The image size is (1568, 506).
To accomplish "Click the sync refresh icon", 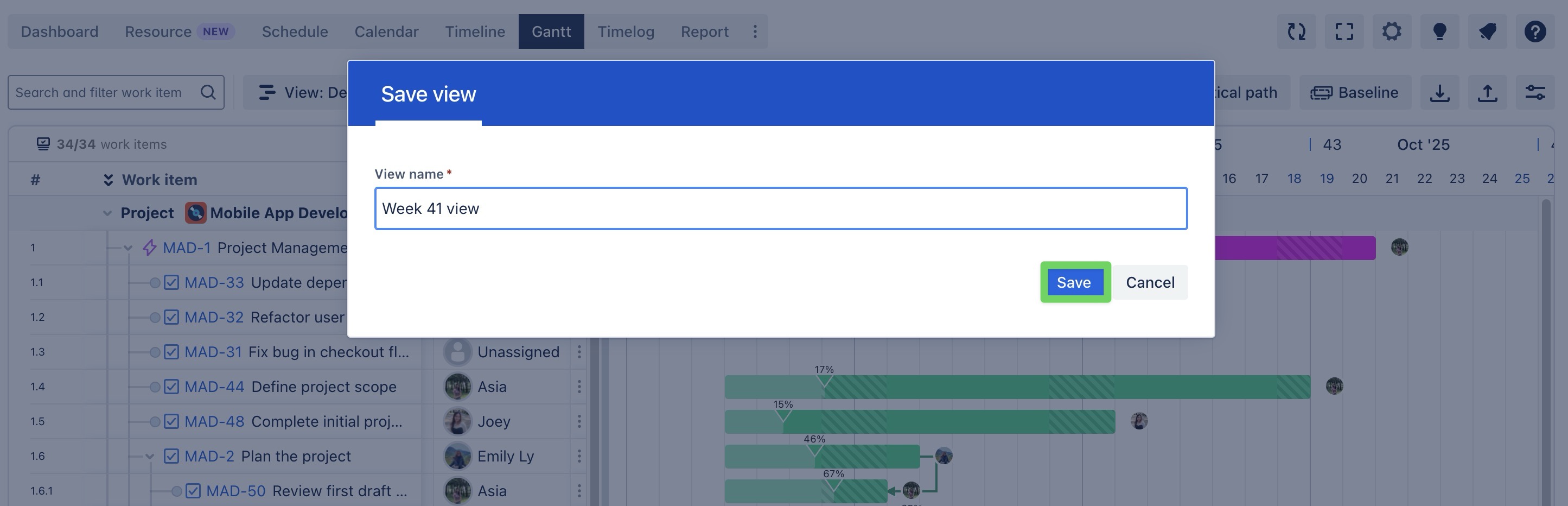I will (1297, 31).
